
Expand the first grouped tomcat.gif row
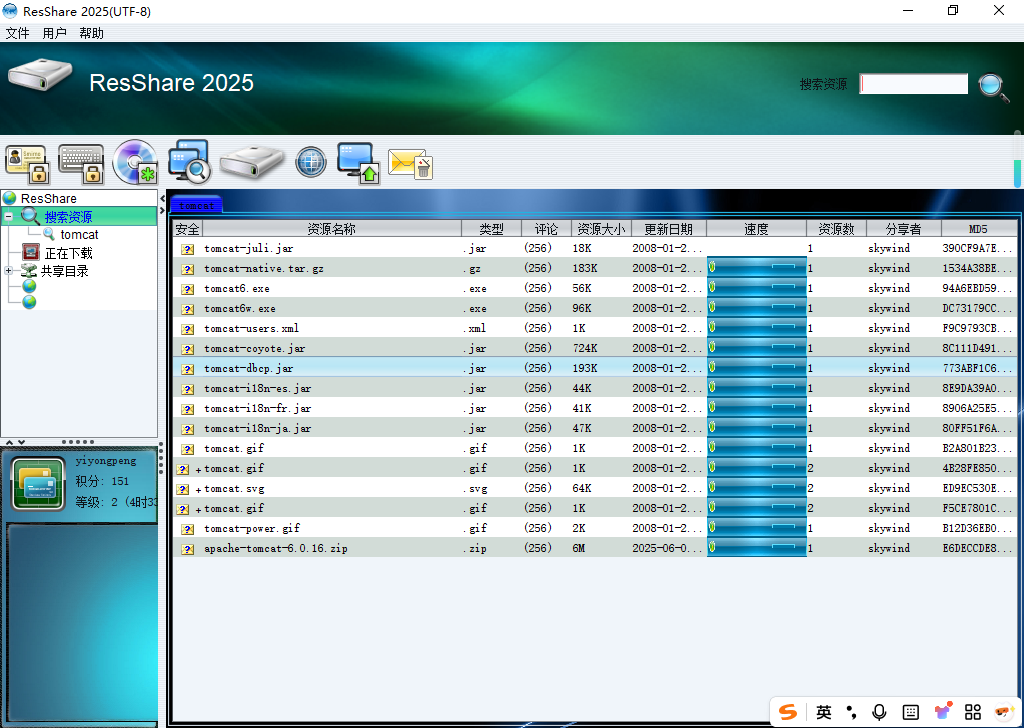click(x=198, y=469)
